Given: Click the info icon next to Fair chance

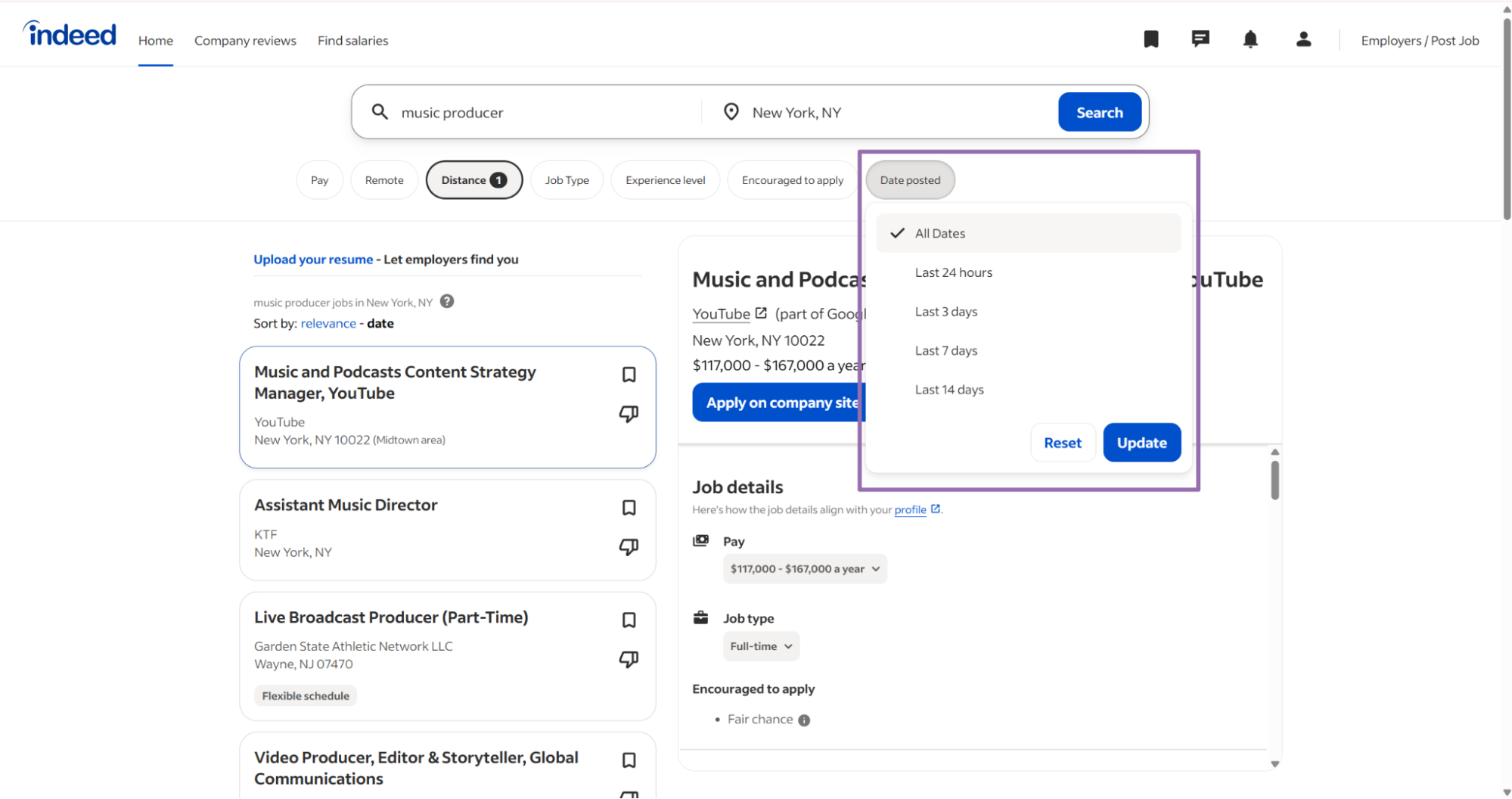Looking at the screenshot, I should [804, 720].
